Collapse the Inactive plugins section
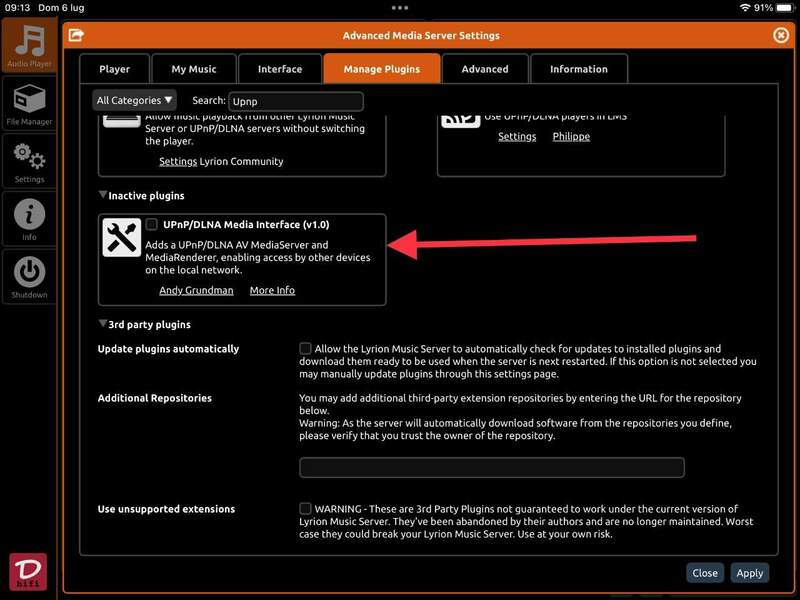The width and height of the screenshot is (800, 600). pos(103,196)
